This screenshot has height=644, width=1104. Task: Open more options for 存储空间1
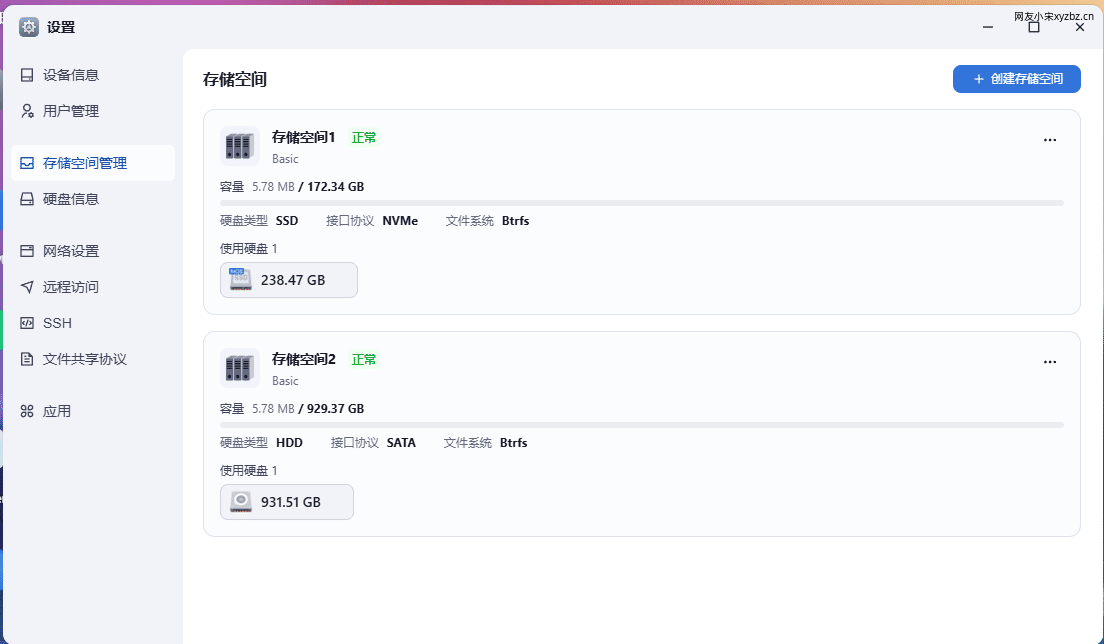1050,140
